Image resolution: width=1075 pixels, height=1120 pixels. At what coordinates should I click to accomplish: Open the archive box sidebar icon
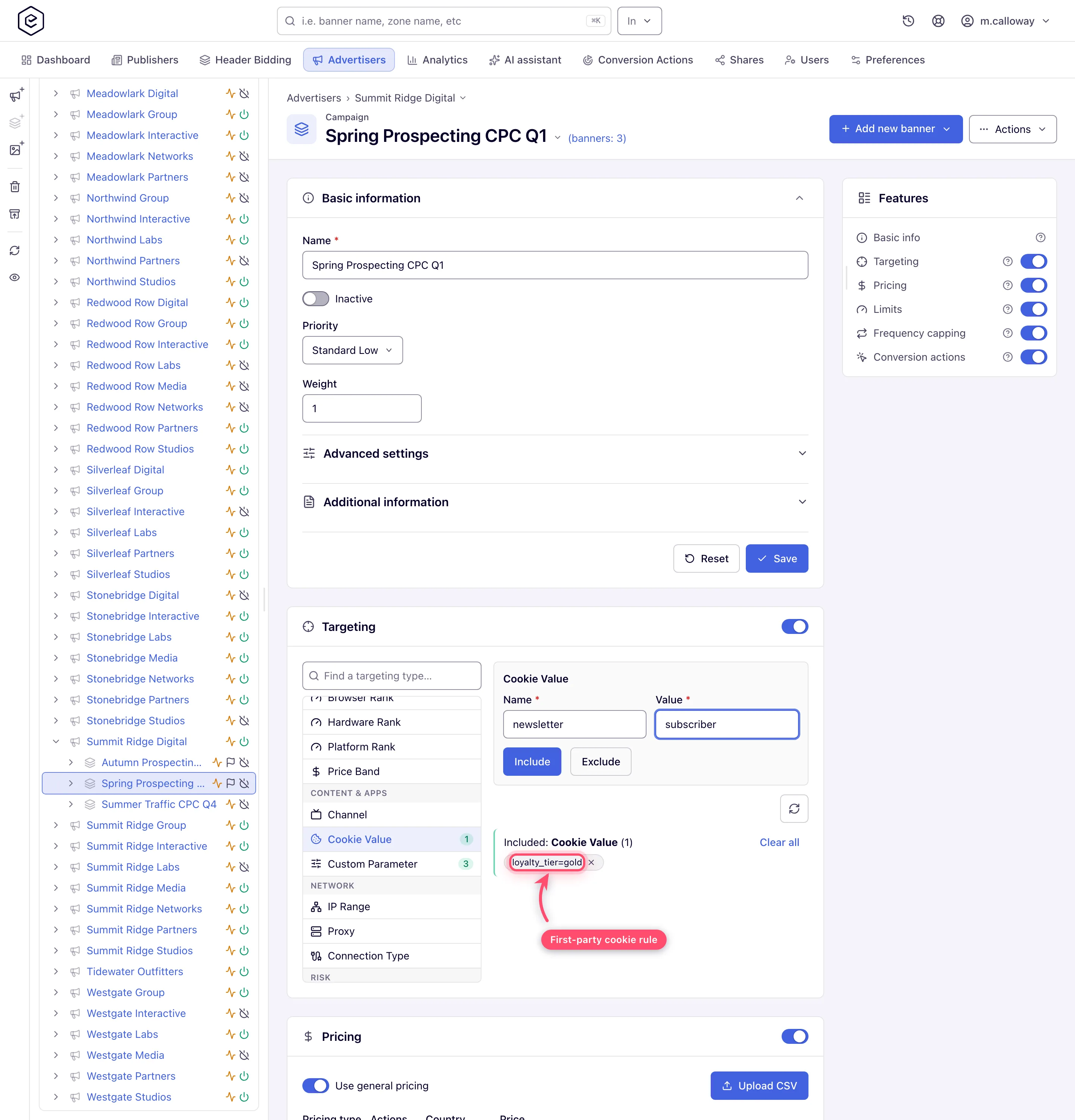tap(15, 214)
